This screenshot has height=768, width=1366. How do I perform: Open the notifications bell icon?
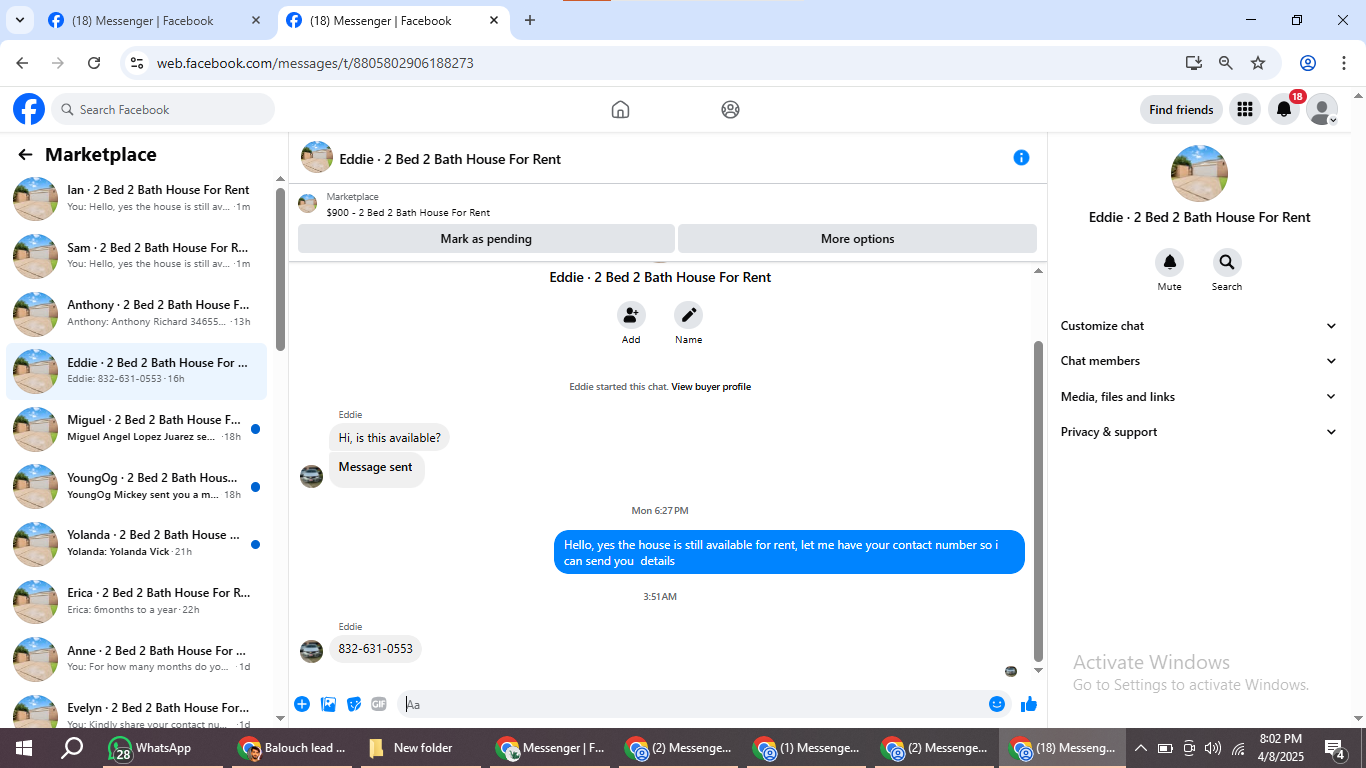point(1284,110)
